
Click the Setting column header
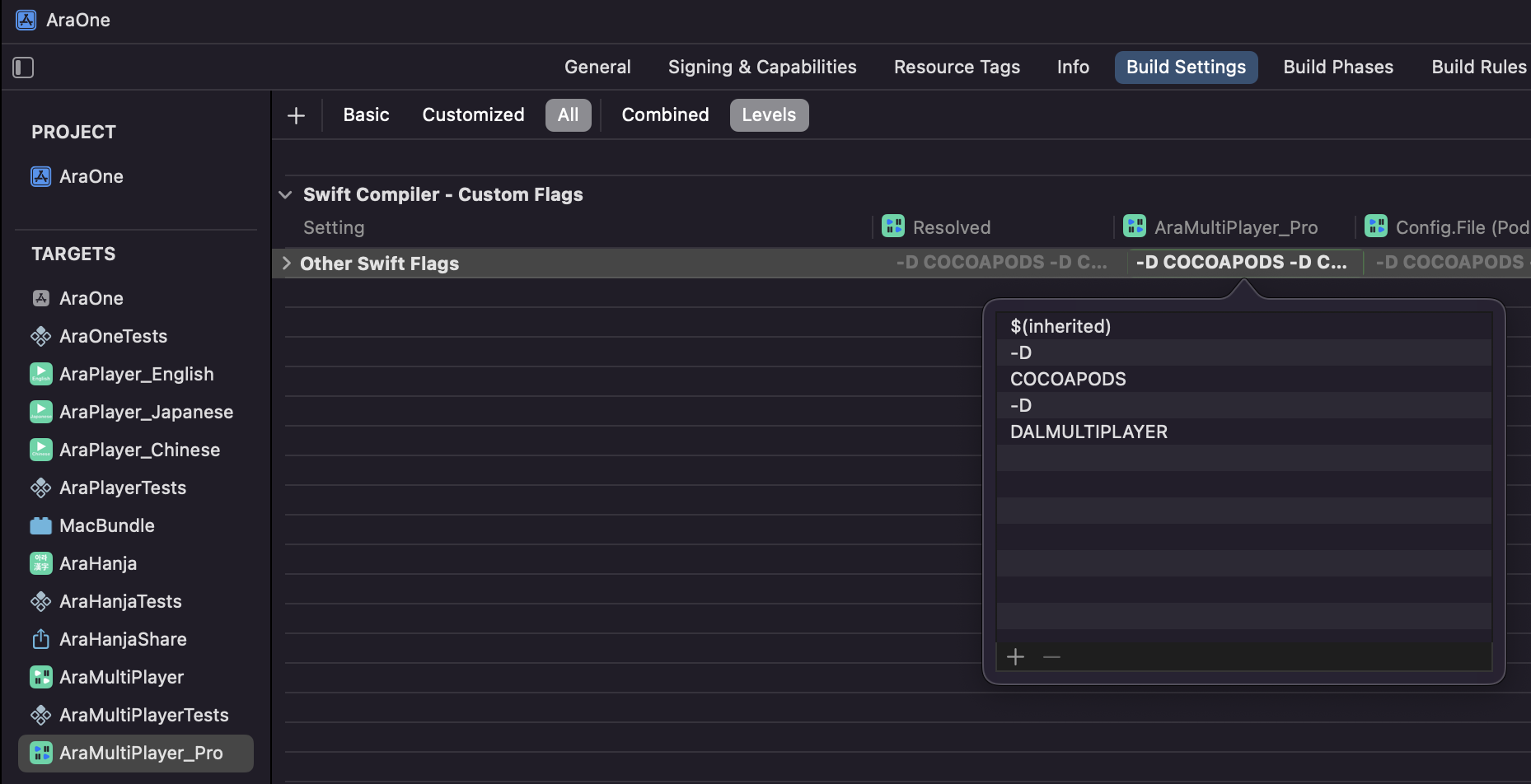point(334,227)
